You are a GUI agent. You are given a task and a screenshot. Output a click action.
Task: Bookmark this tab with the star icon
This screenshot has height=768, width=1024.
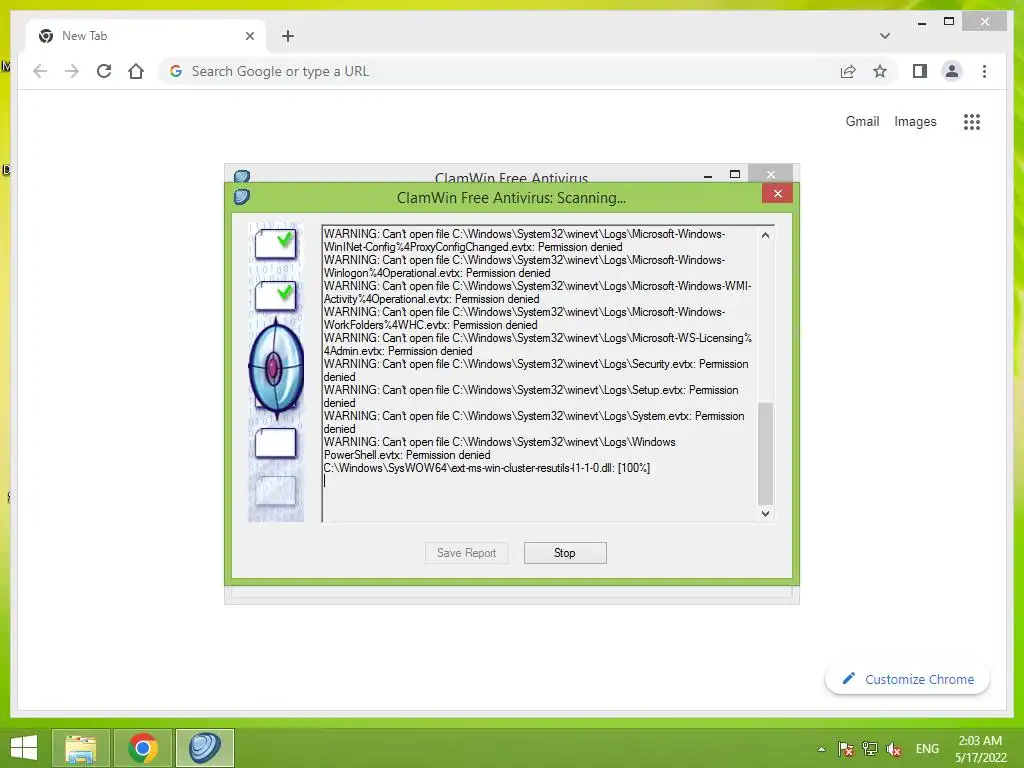pyautogui.click(x=880, y=71)
